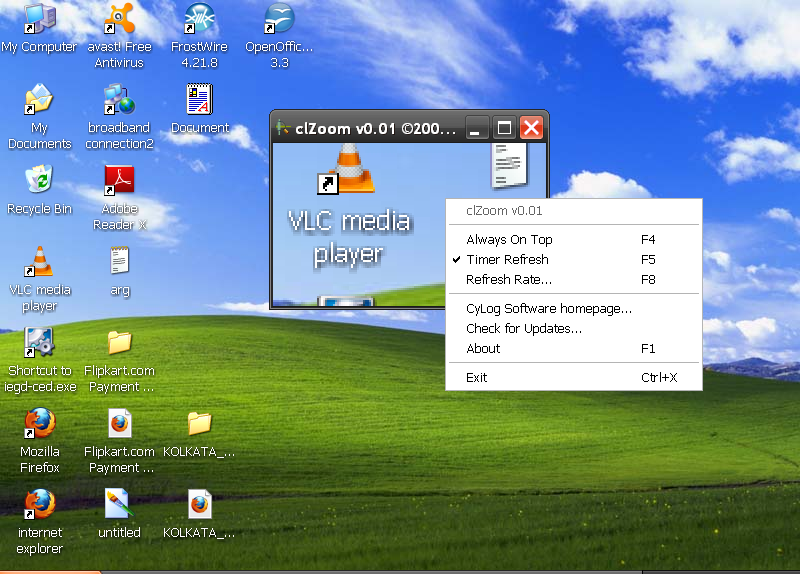Image resolution: width=800 pixels, height=574 pixels.
Task: Select Exit in the clZoom menu
Action: coord(476,378)
